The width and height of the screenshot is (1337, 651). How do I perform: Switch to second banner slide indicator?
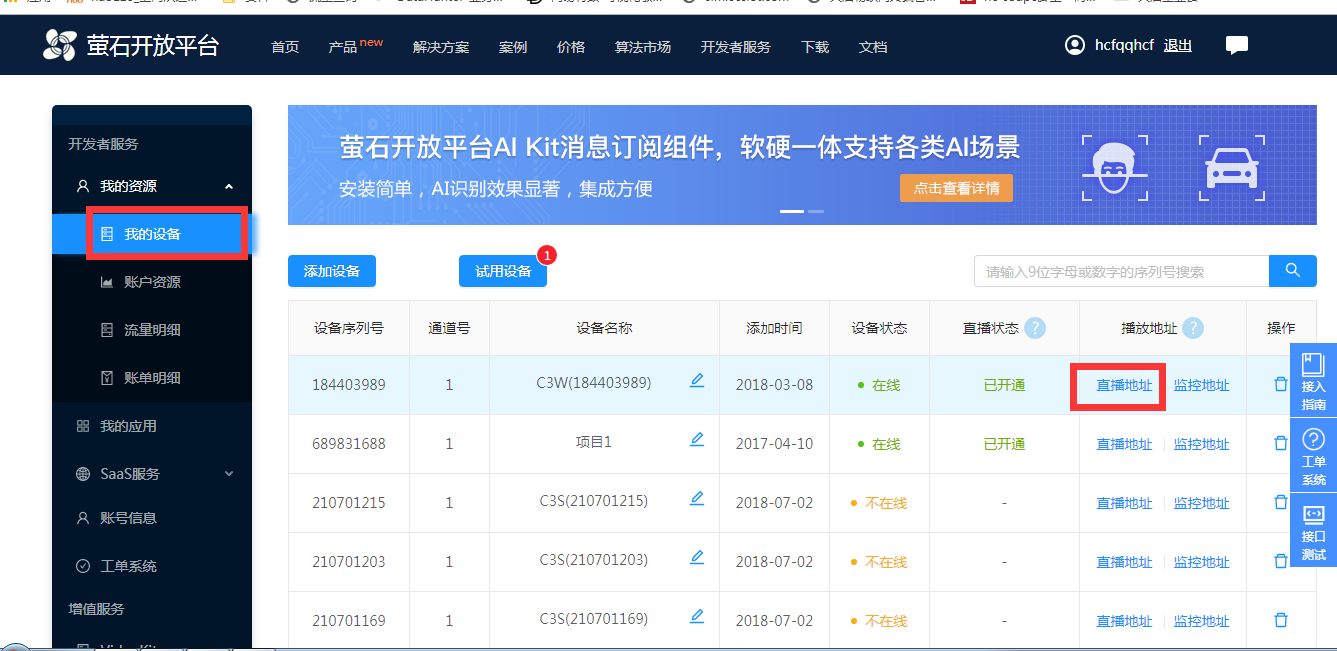pyautogui.click(x=816, y=212)
